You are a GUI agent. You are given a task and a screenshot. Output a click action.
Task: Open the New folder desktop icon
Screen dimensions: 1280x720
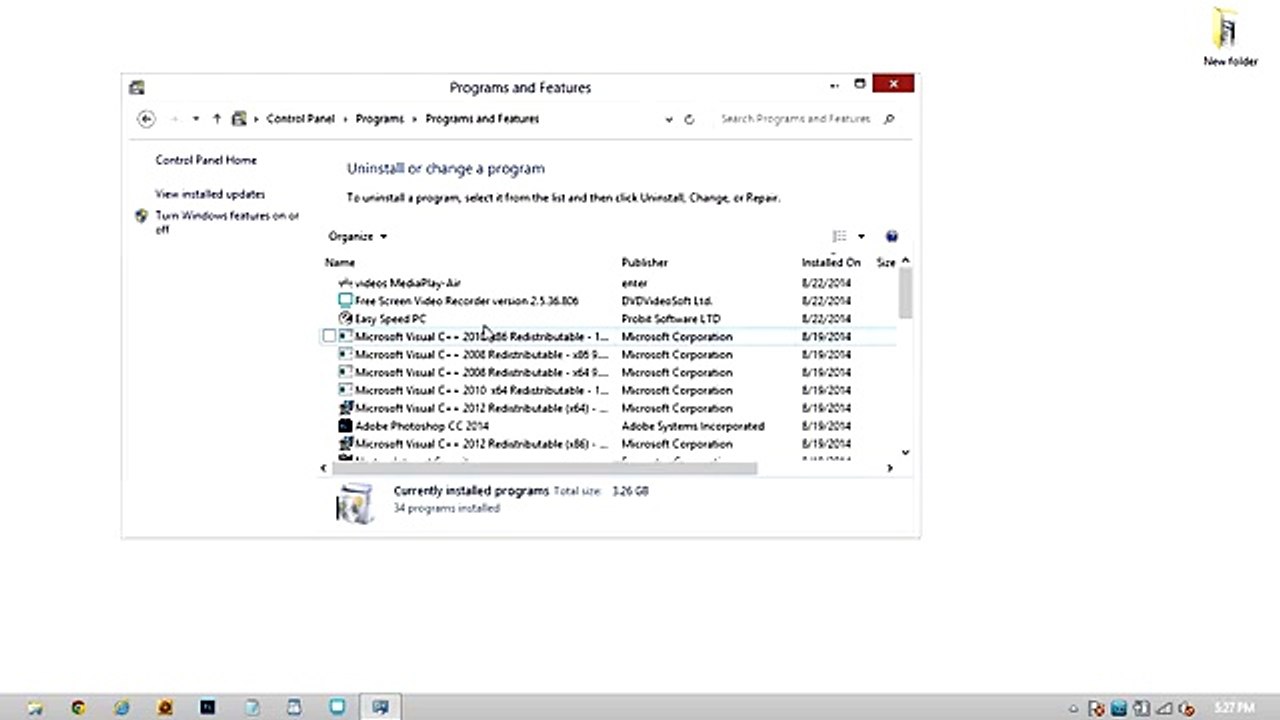[x=1229, y=37]
